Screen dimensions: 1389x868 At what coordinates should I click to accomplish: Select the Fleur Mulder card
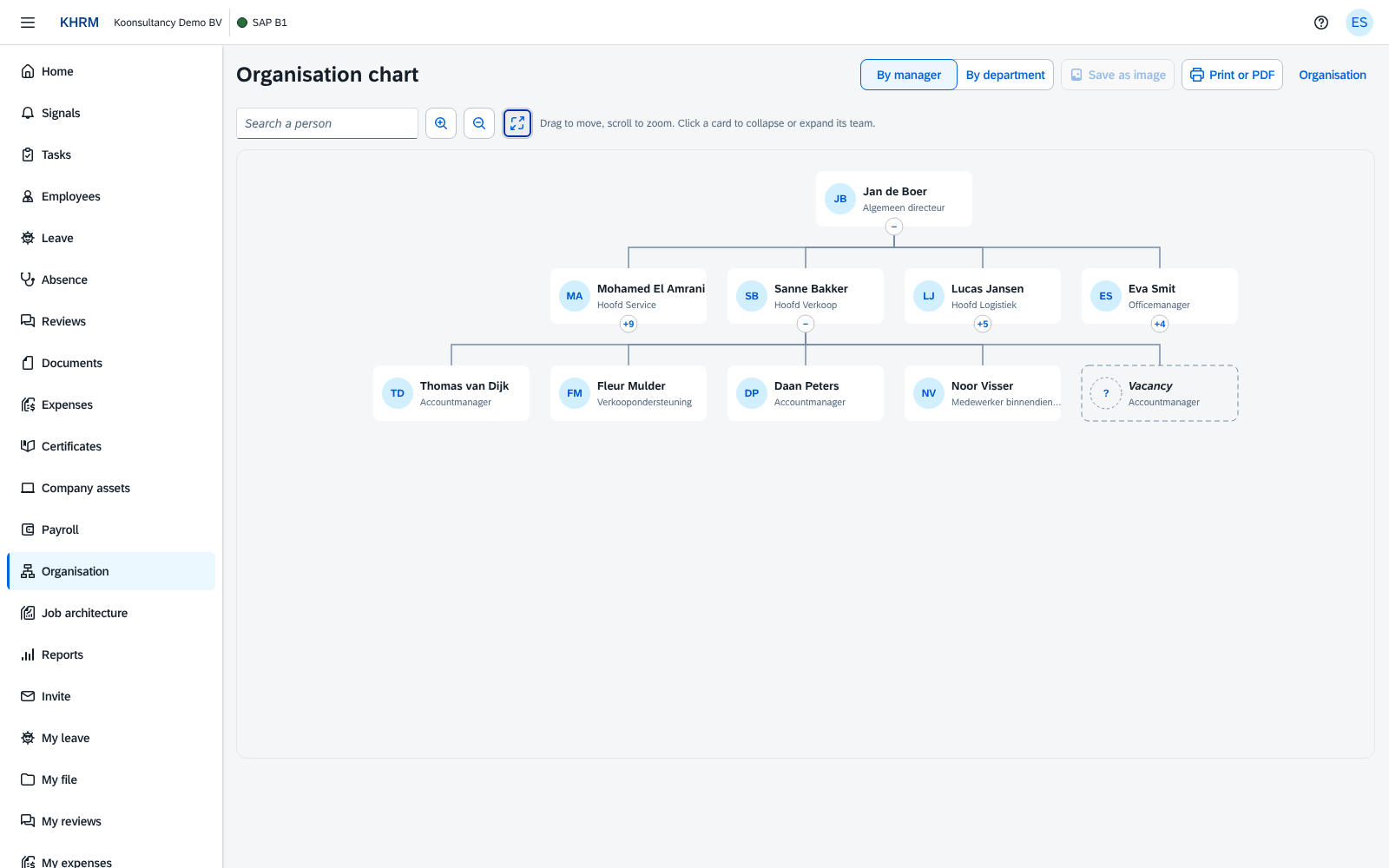click(629, 393)
